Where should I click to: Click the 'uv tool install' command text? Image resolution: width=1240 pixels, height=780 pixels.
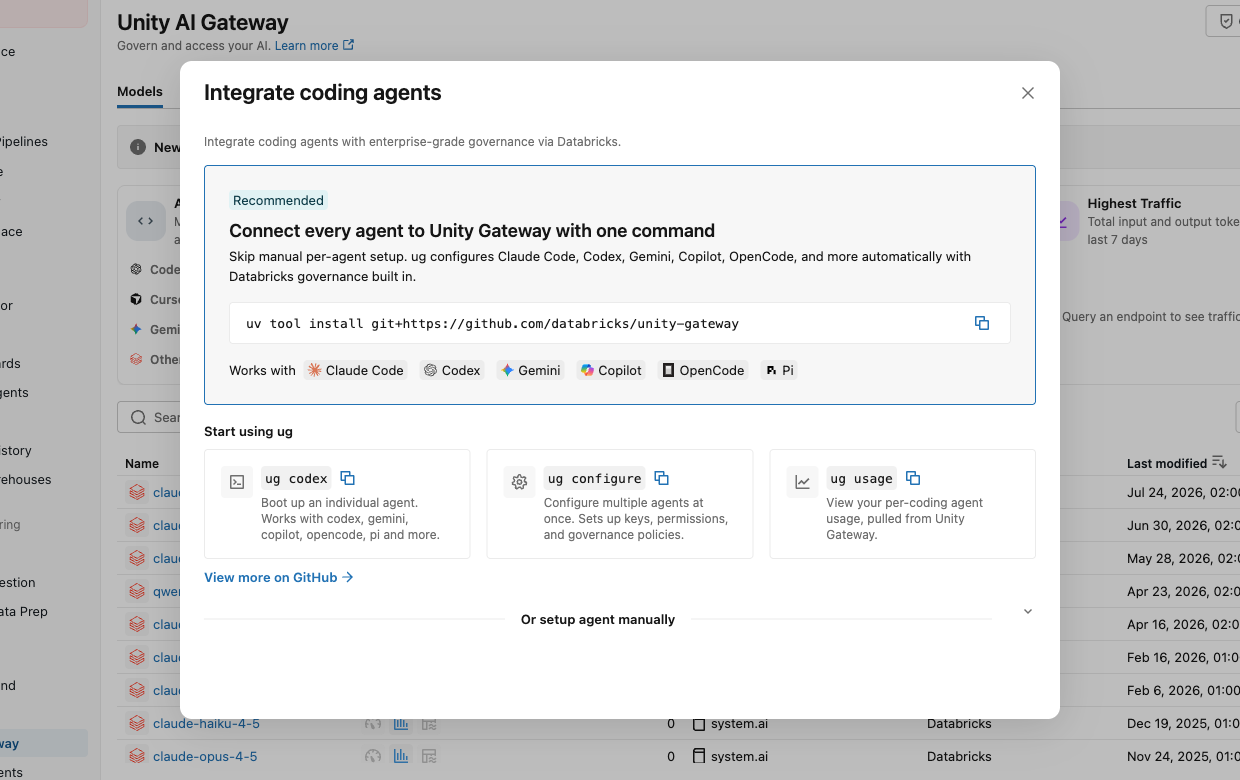493,323
